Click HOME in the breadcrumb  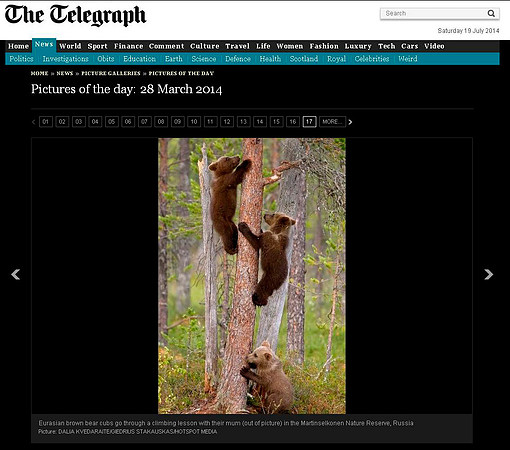coord(39,73)
